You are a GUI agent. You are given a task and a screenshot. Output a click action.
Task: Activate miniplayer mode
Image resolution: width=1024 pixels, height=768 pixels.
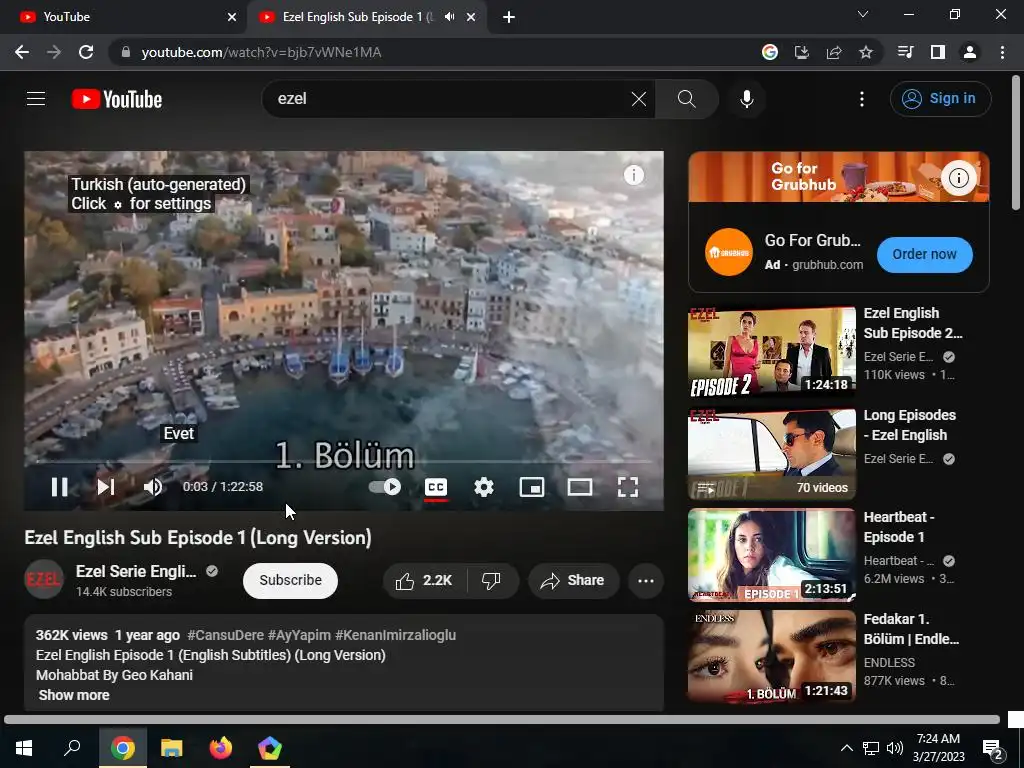pos(532,487)
